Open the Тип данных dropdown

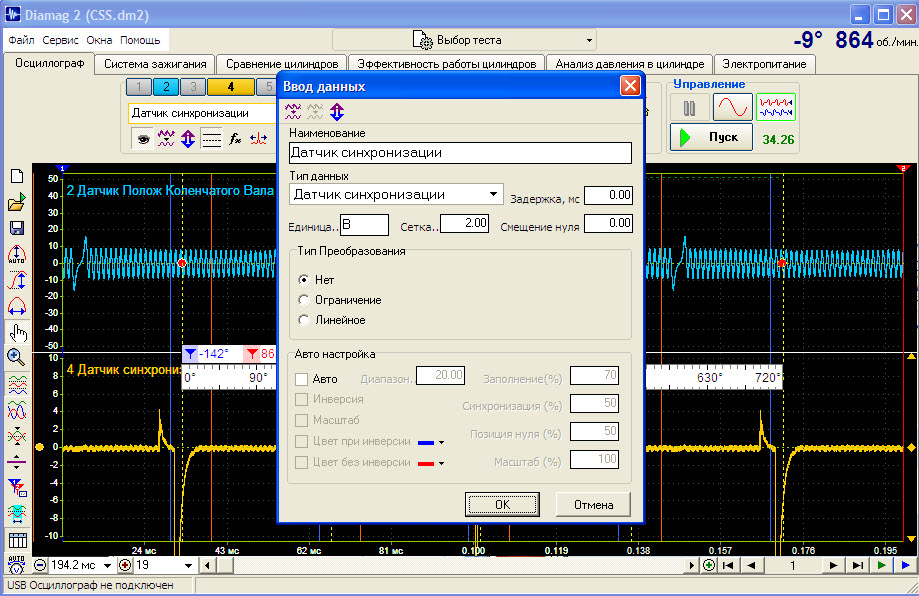point(493,194)
